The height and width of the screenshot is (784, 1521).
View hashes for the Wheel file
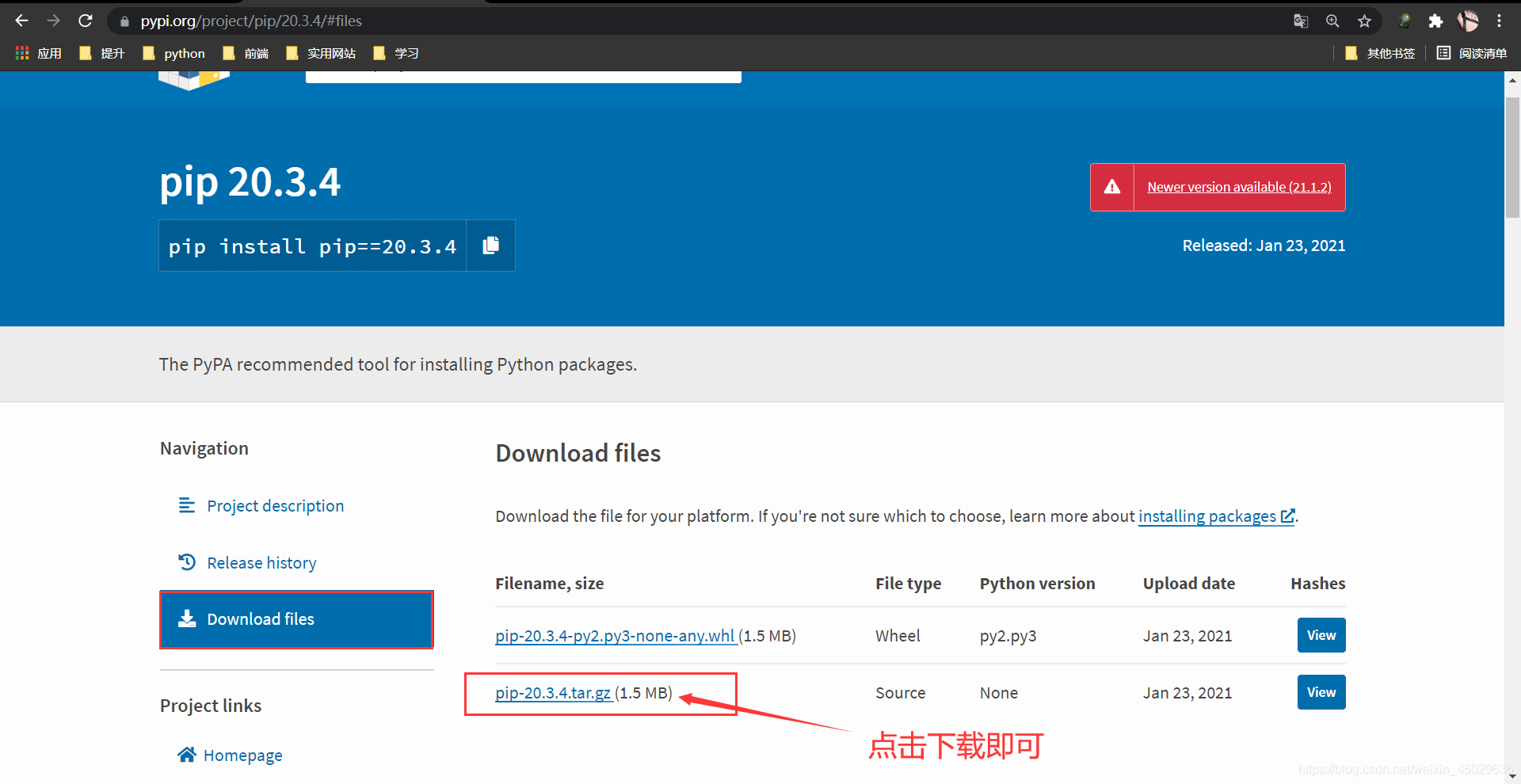point(1321,635)
